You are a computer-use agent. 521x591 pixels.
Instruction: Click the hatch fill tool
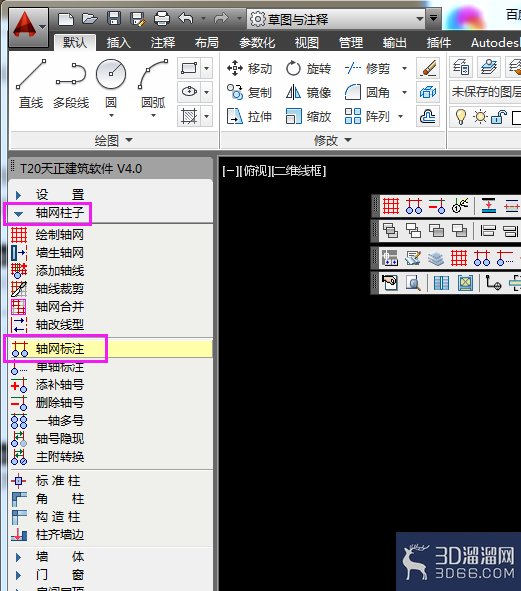pos(189,116)
